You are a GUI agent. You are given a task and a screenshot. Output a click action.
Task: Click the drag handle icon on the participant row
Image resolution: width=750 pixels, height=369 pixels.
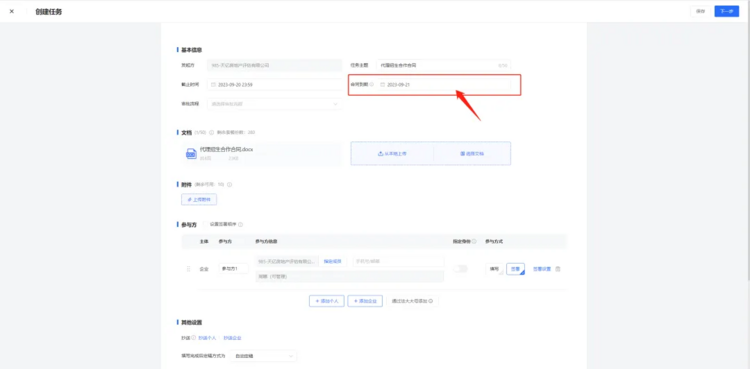pyautogui.click(x=188, y=269)
